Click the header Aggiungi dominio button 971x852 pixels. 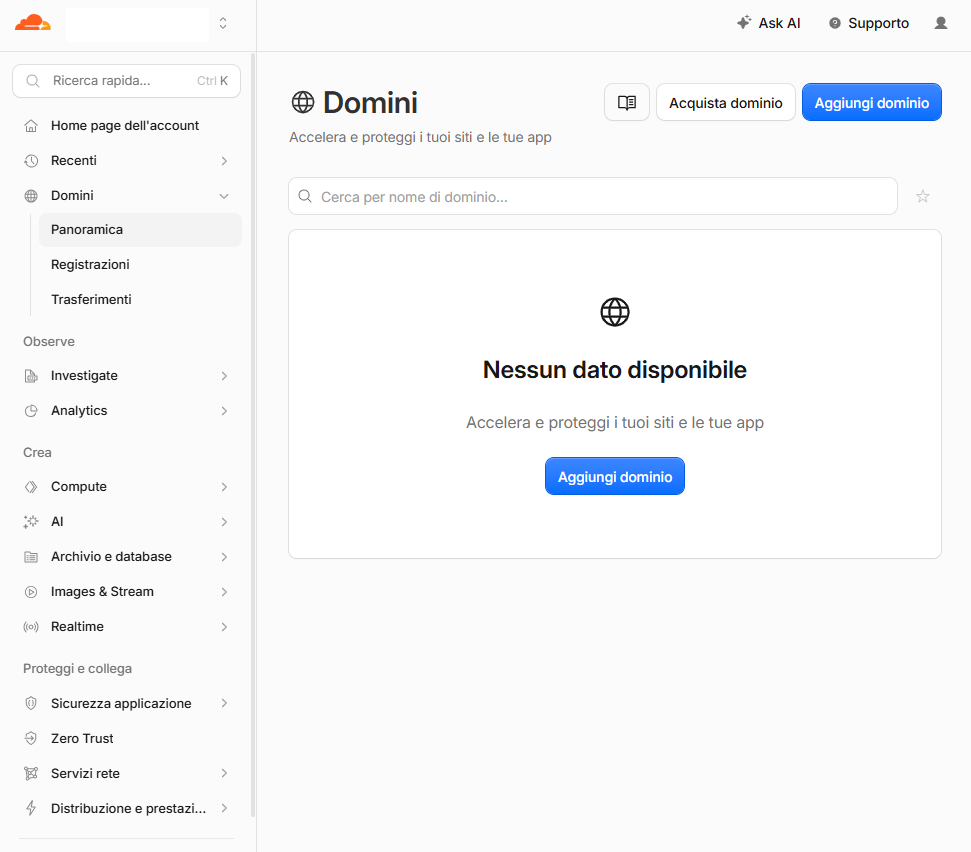pyautogui.click(x=872, y=102)
